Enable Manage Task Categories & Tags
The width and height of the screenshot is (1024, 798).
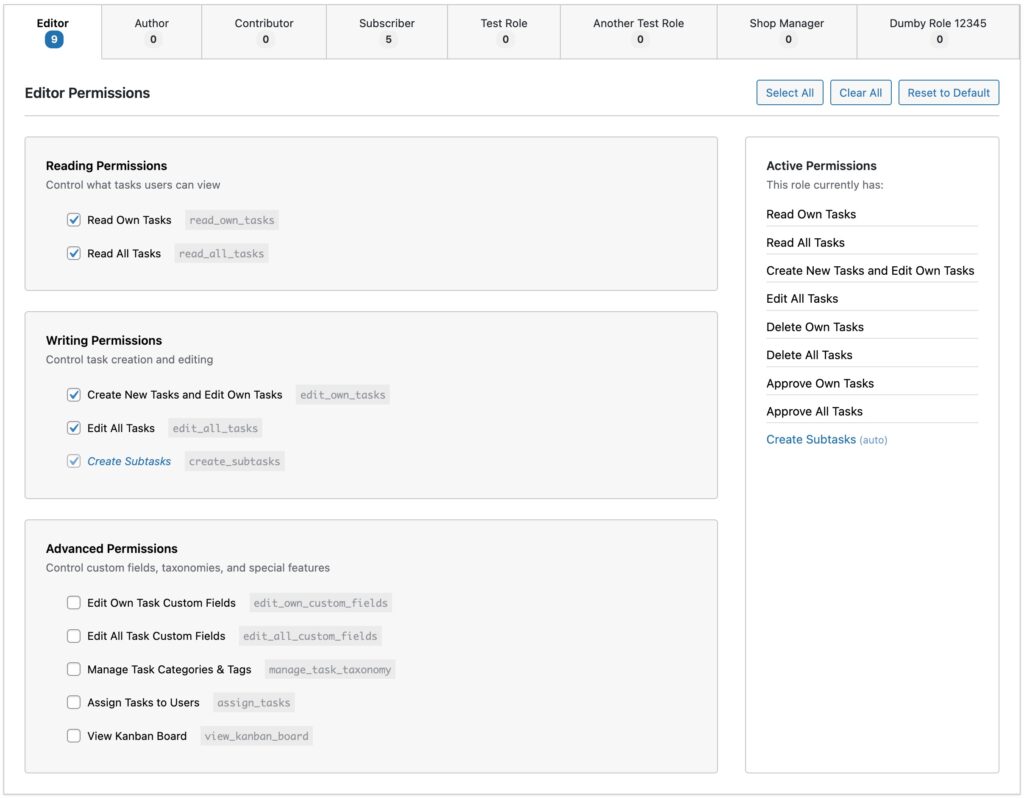click(74, 669)
